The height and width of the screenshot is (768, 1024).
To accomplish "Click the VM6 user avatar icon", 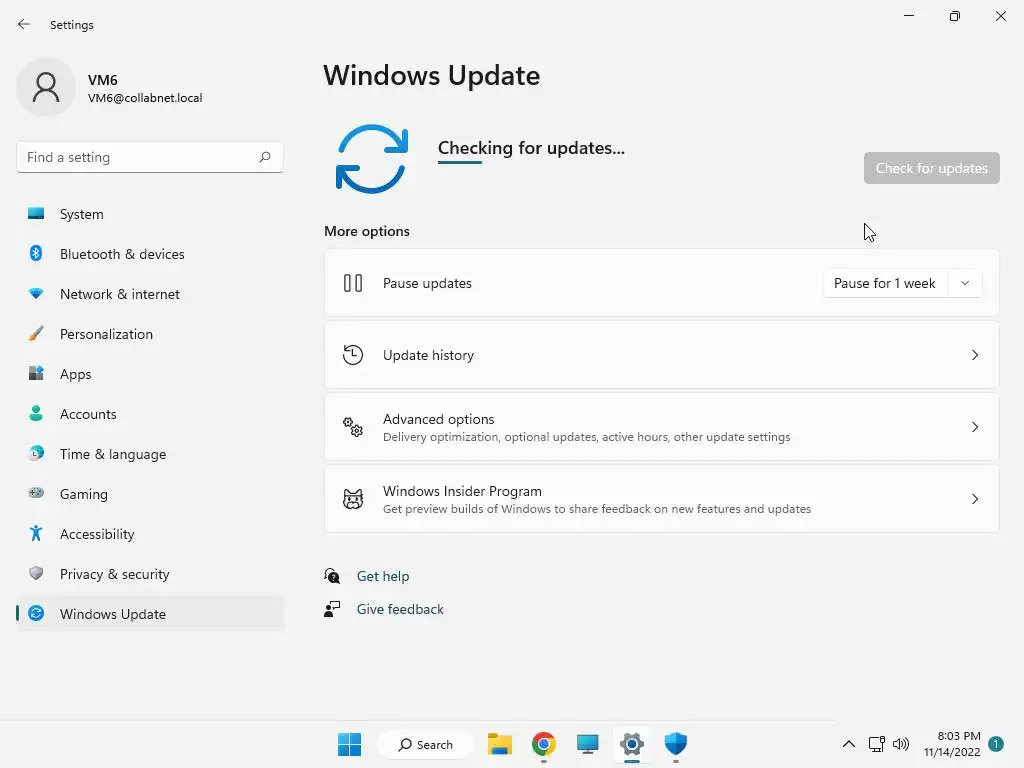I will click(x=46, y=87).
